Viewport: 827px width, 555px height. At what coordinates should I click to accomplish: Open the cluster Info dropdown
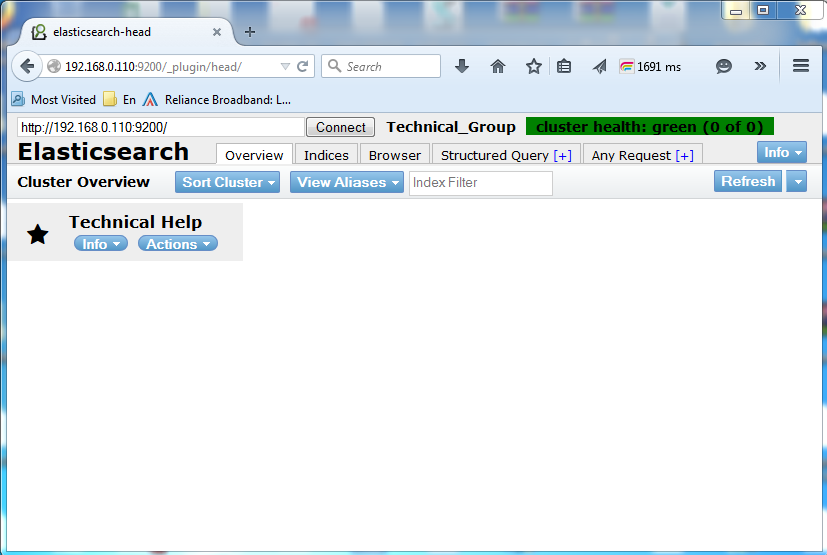(x=782, y=152)
